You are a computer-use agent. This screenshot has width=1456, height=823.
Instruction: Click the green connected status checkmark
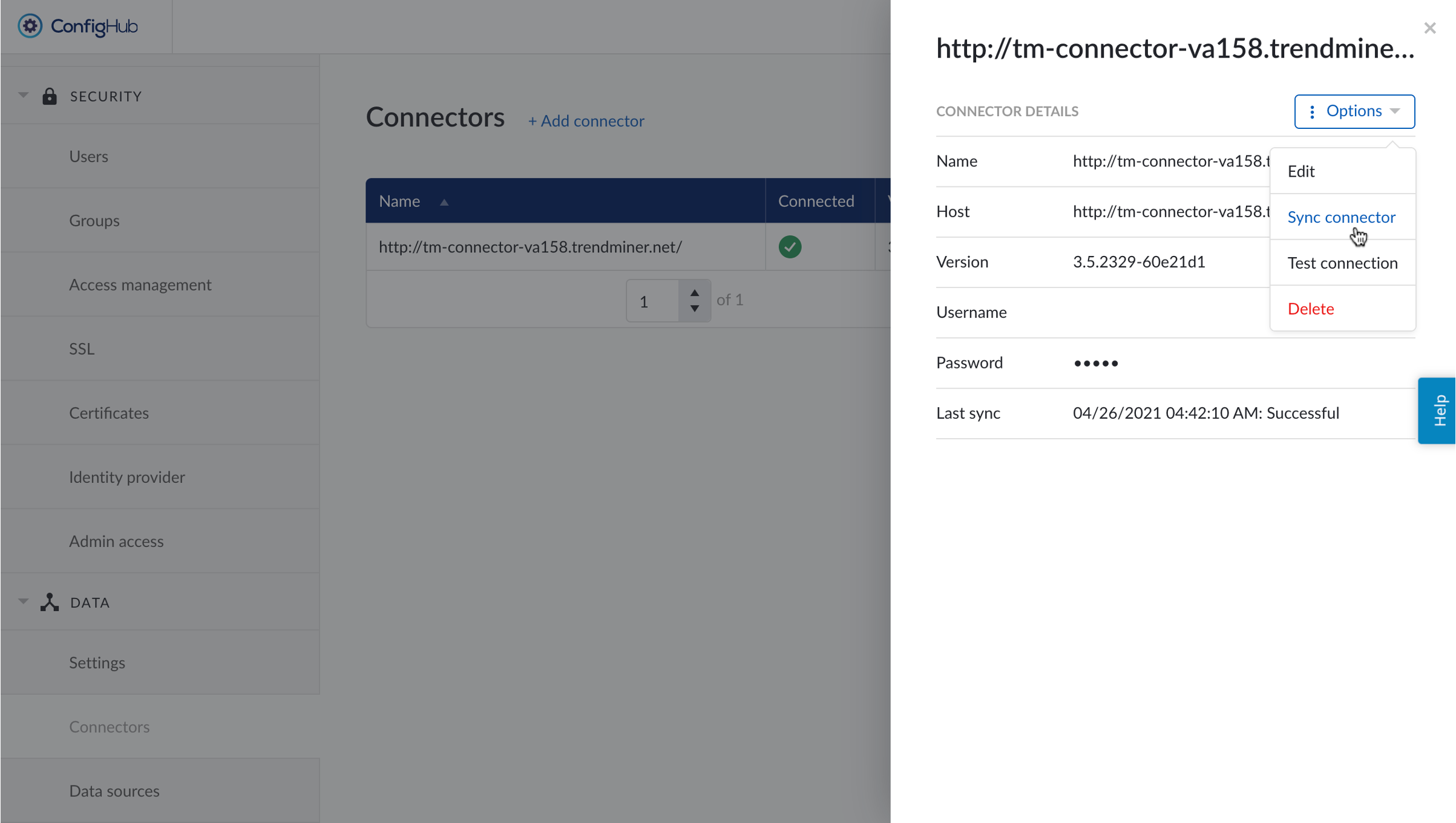tap(790, 247)
